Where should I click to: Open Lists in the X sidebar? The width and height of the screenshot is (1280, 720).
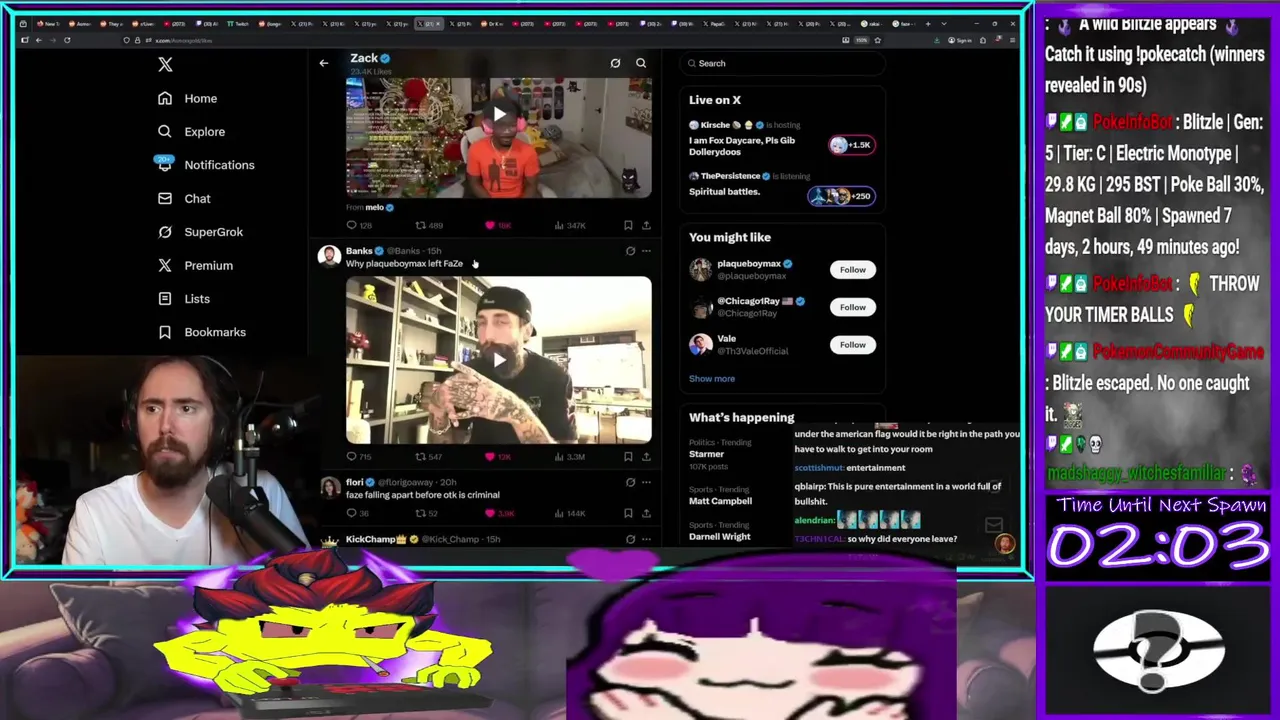[184, 298]
